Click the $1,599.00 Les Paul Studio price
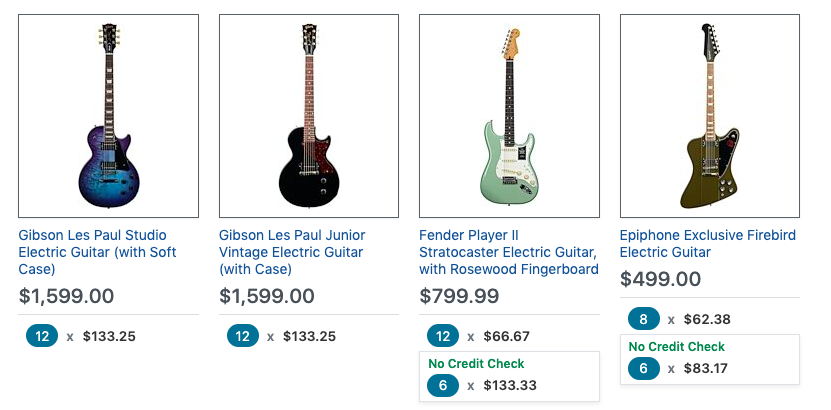831x410 pixels. point(66,296)
